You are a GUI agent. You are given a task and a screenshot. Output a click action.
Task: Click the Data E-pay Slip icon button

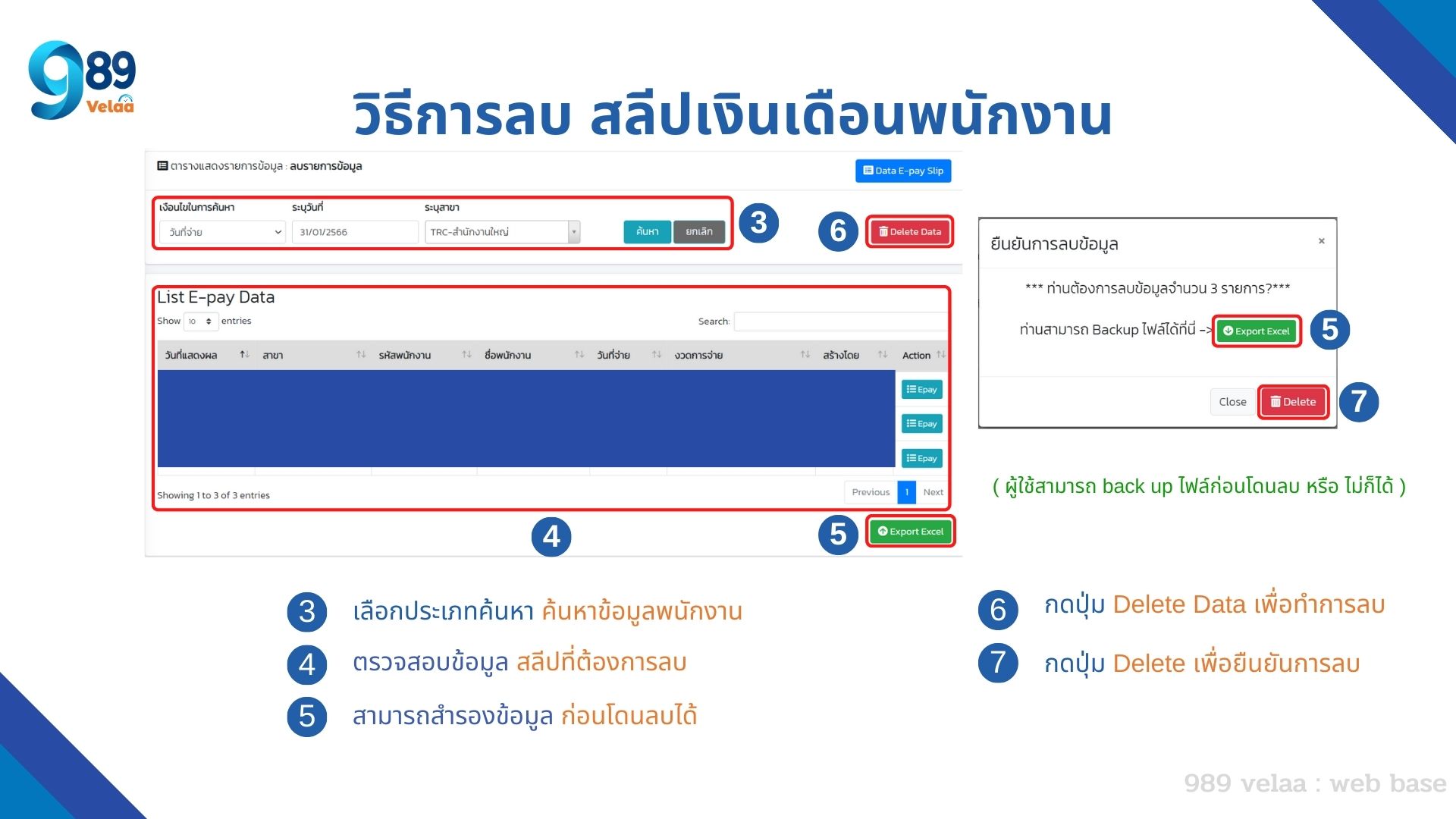(902, 170)
